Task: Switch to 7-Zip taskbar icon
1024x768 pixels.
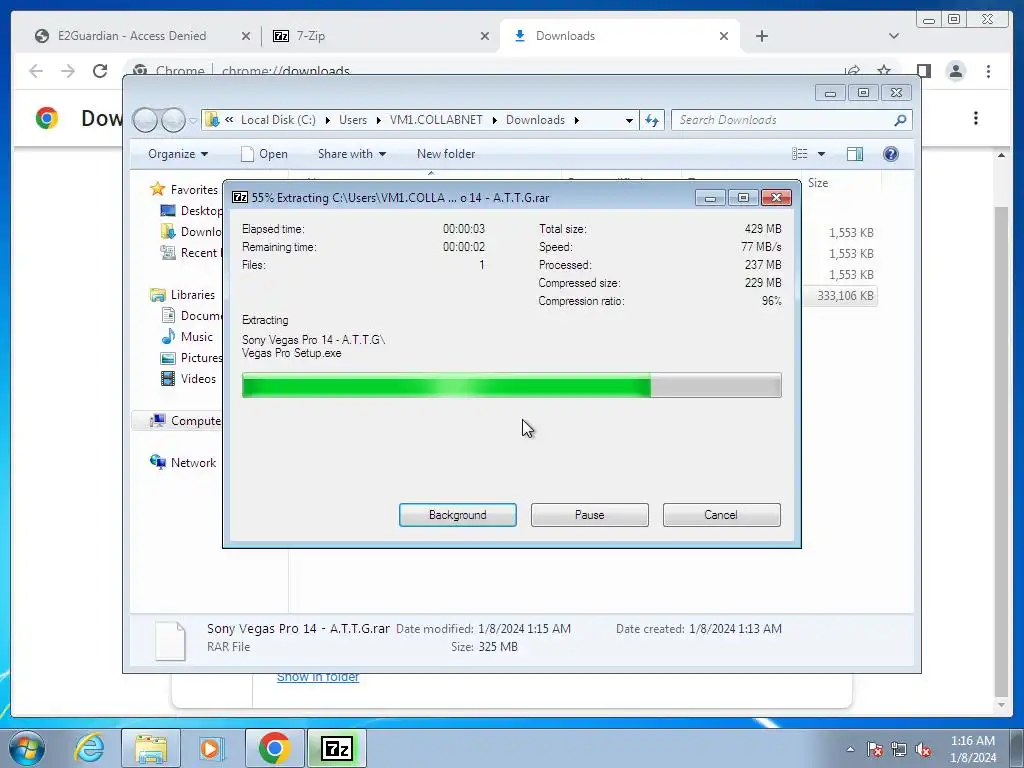Action: (337, 748)
